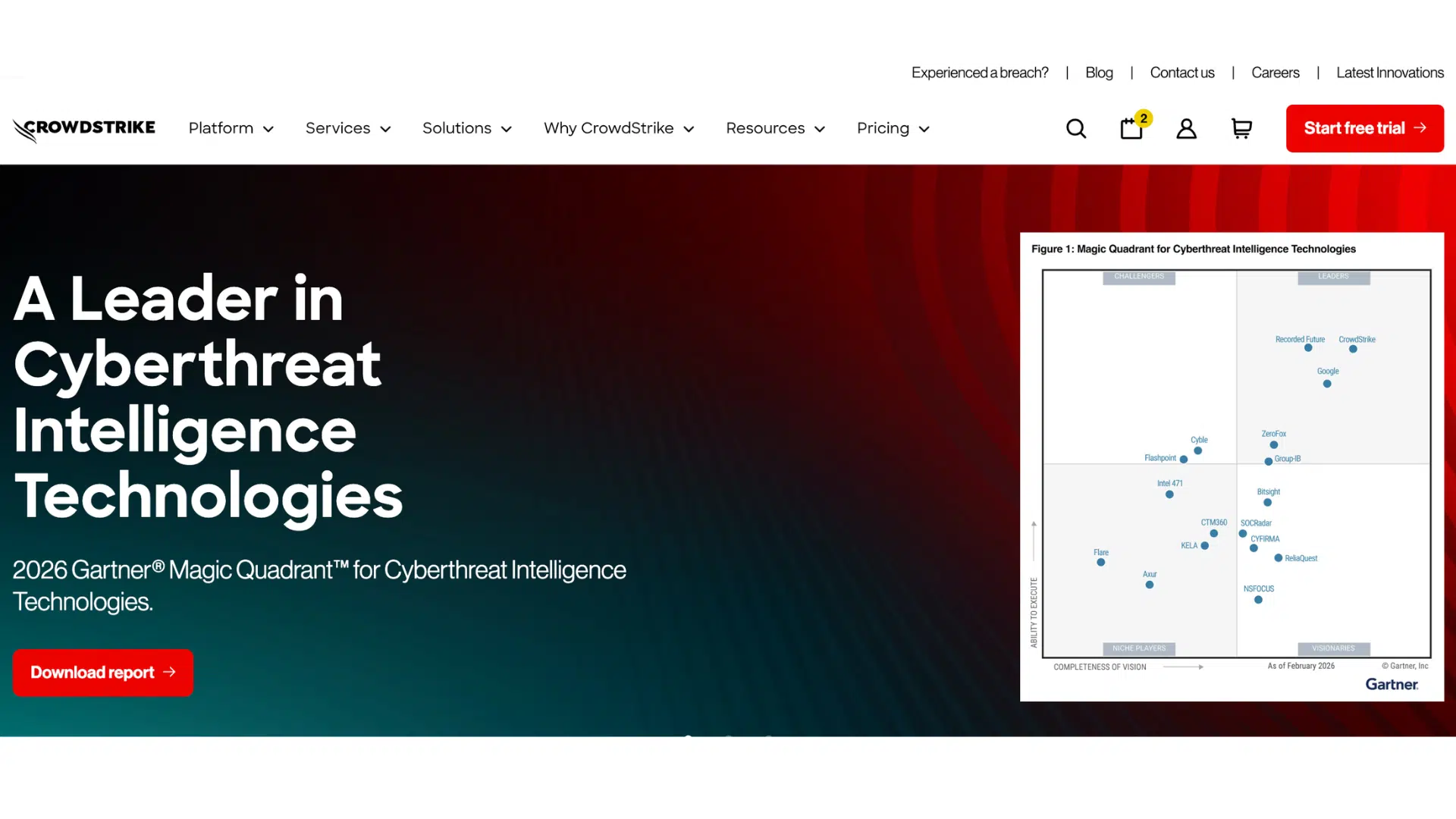Click the Start free trial button

[1365, 128]
